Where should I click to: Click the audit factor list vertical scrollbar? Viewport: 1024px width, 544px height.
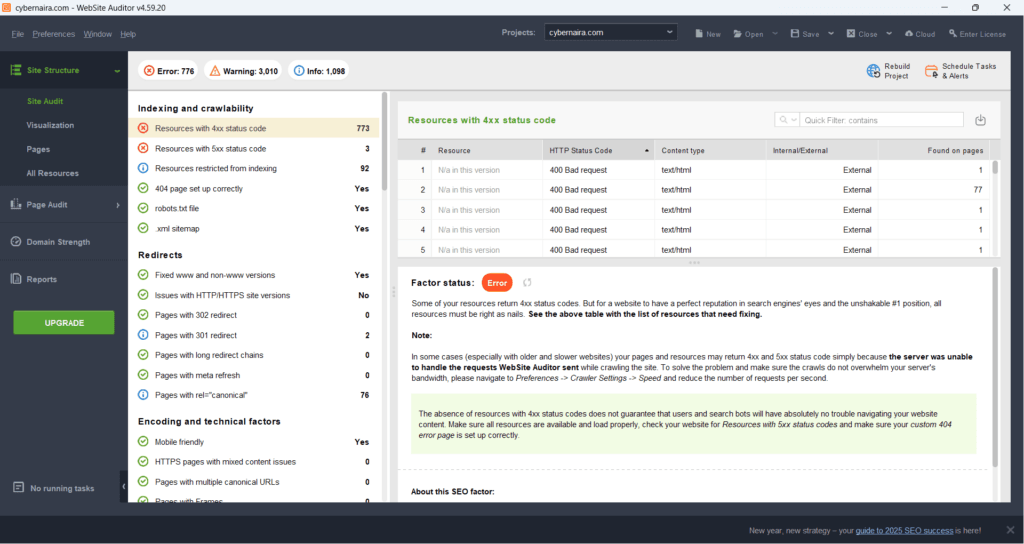click(385, 141)
